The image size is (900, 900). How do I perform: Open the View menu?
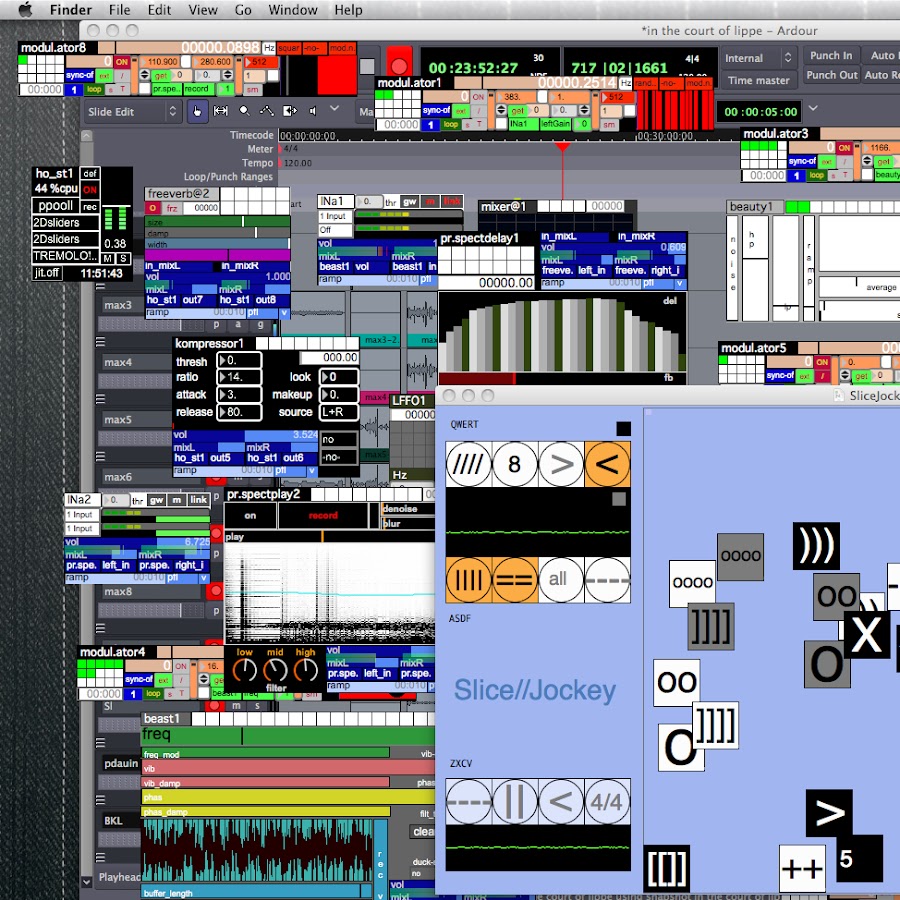[x=203, y=10]
